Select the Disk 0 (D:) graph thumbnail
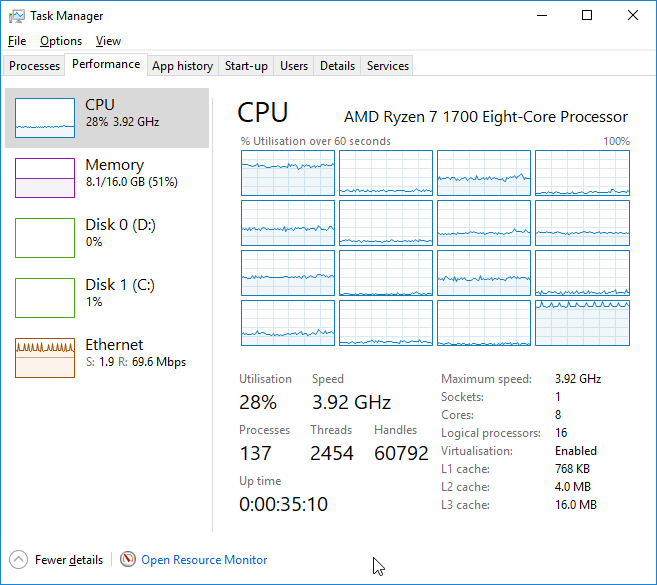This screenshot has width=657, height=585. [45, 238]
